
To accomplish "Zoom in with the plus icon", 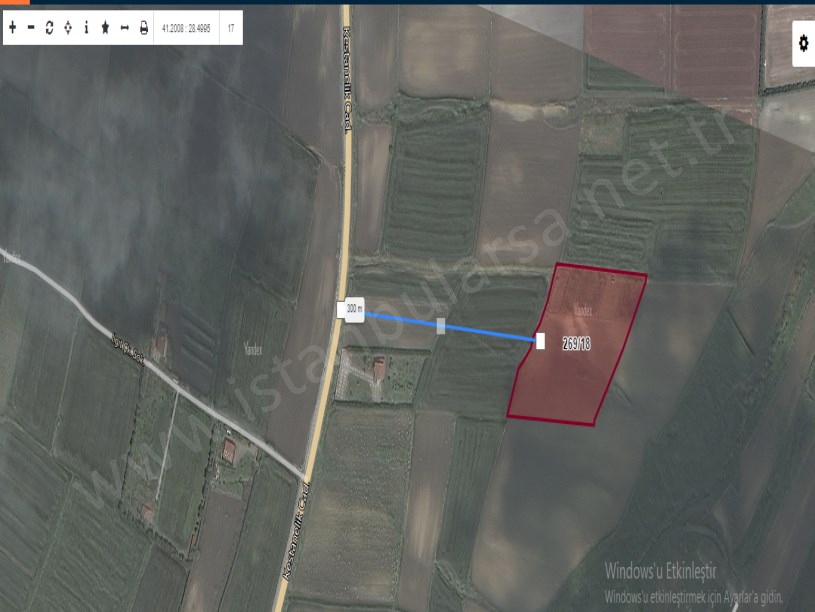I will 12,28.
